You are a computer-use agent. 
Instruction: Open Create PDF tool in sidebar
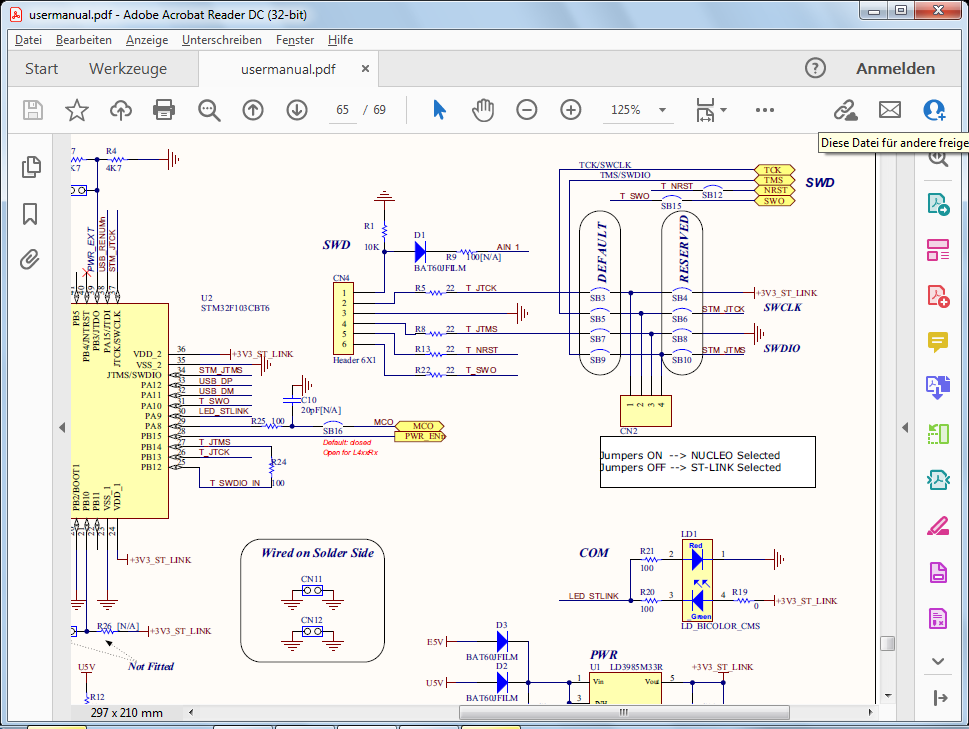(x=938, y=296)
